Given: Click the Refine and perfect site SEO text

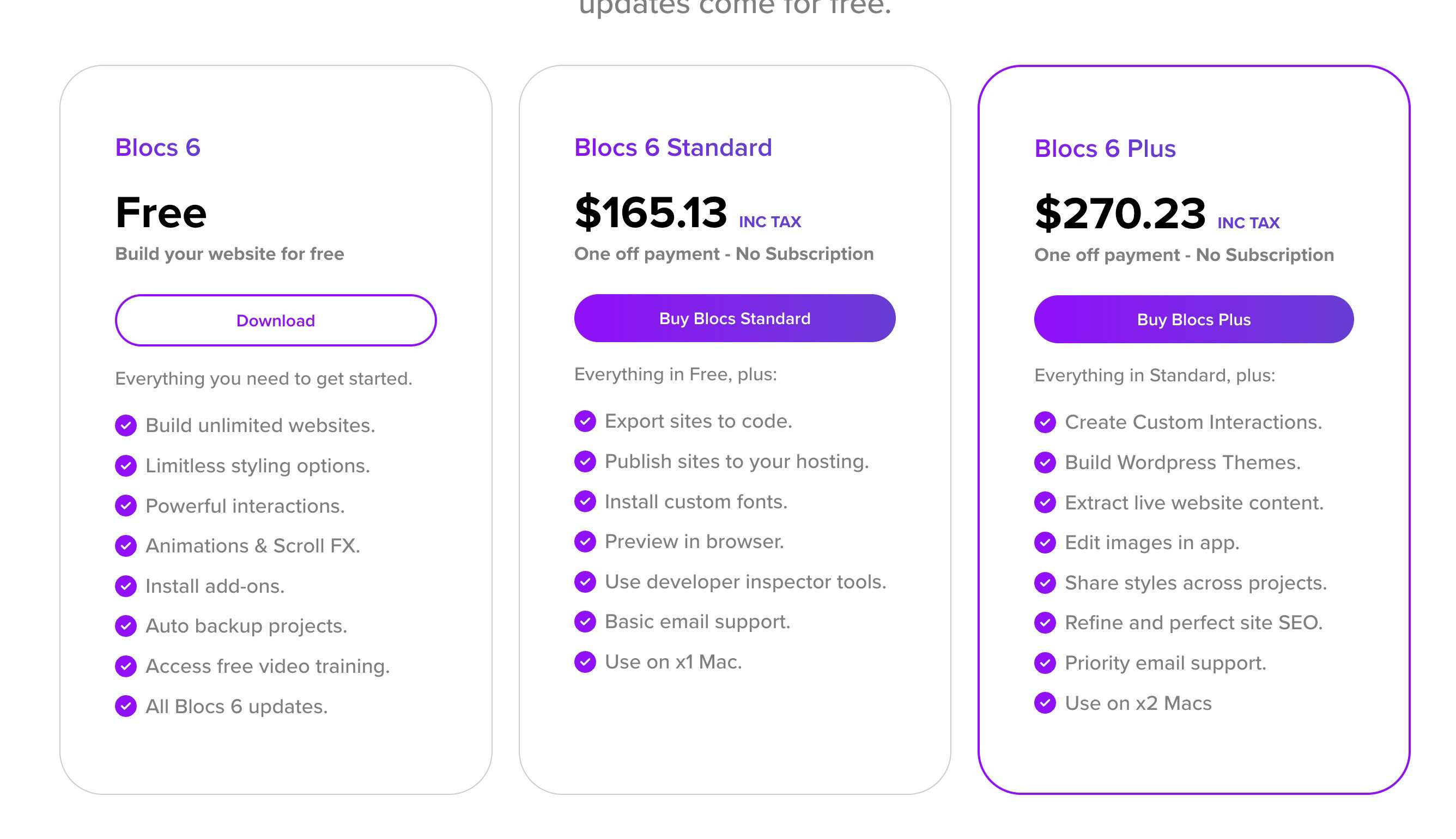Looking at the screenshot, I should click(x=1193, y=623).
